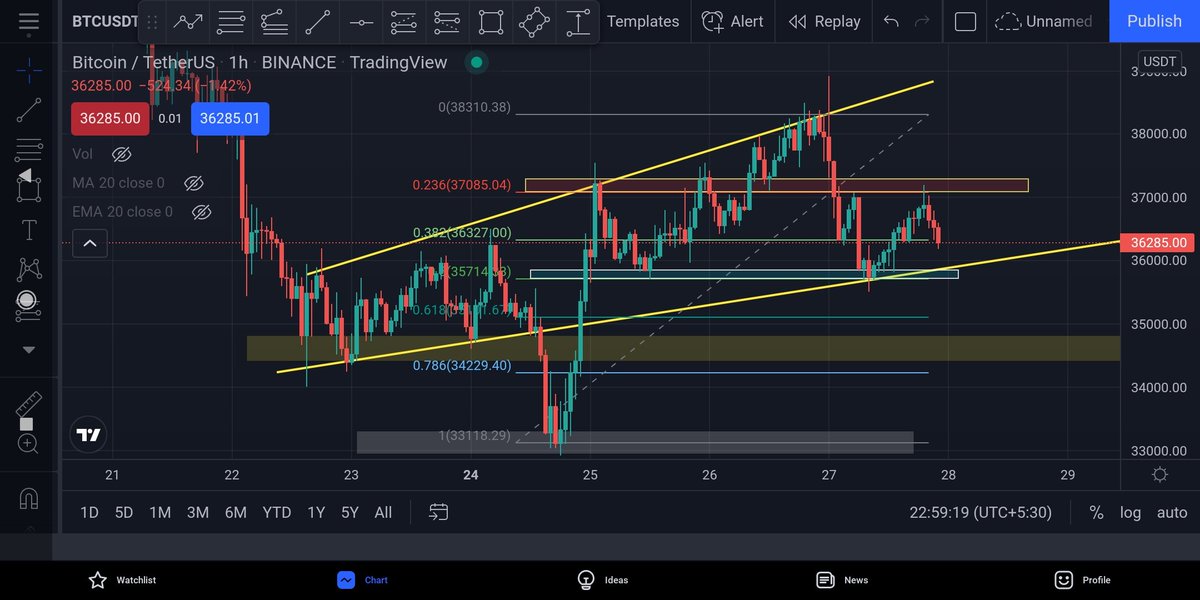This screenshot has height=600, width=1200.
Task: Start bar Replay
Action: pyautogui.click(x=824, y=21)
